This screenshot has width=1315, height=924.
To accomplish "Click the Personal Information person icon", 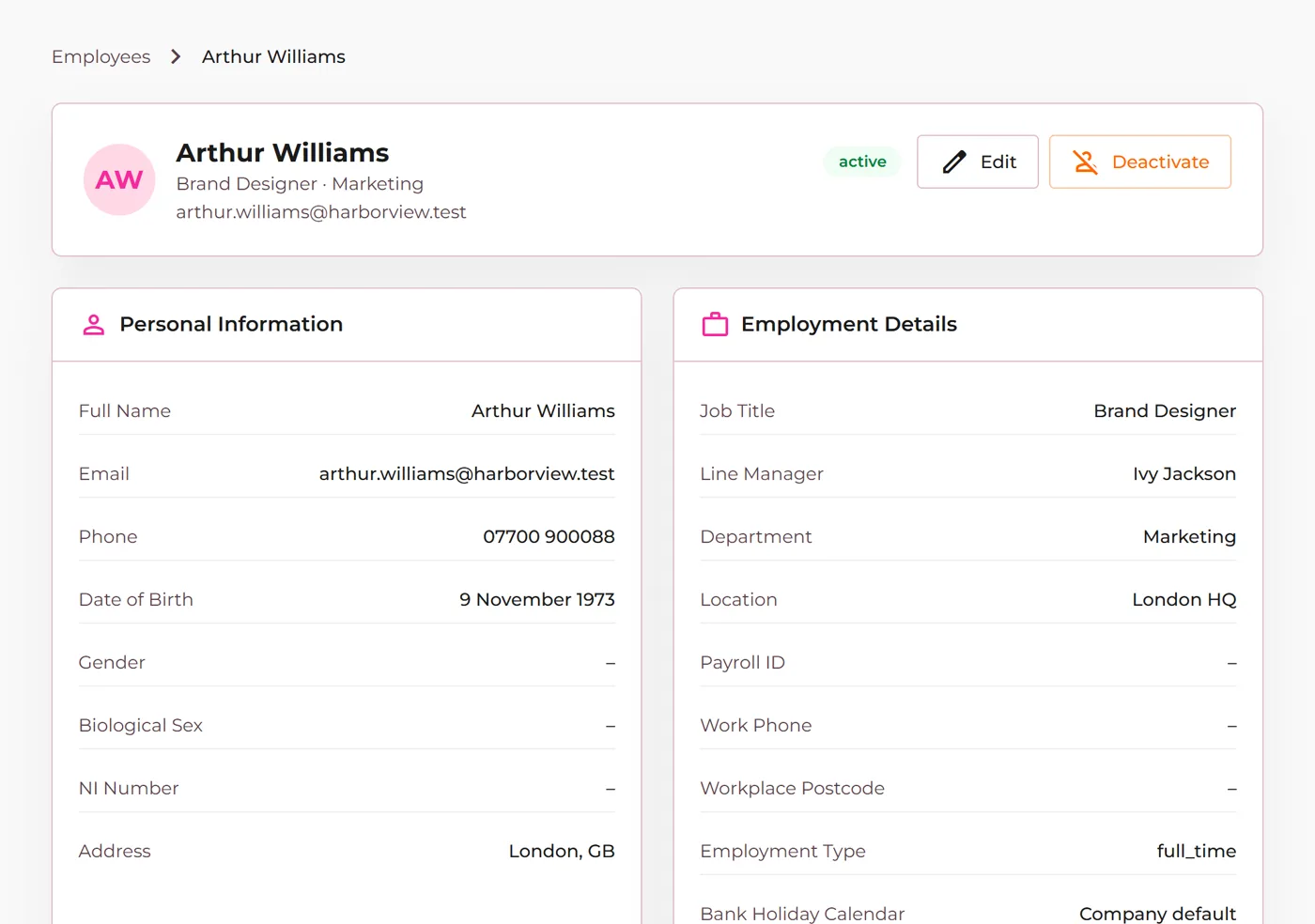I will (94, 325).
